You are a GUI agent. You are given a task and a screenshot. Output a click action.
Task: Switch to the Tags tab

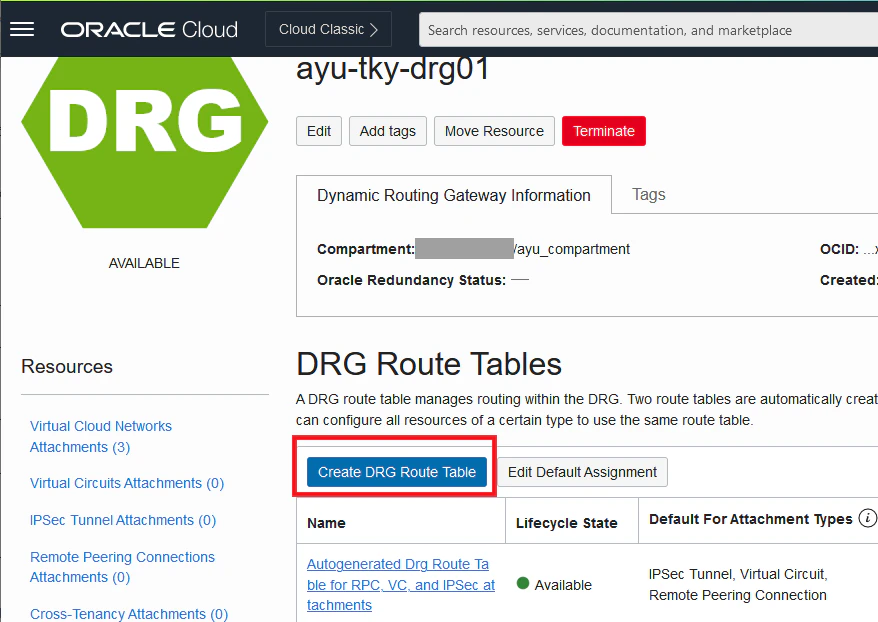[648, 194]
